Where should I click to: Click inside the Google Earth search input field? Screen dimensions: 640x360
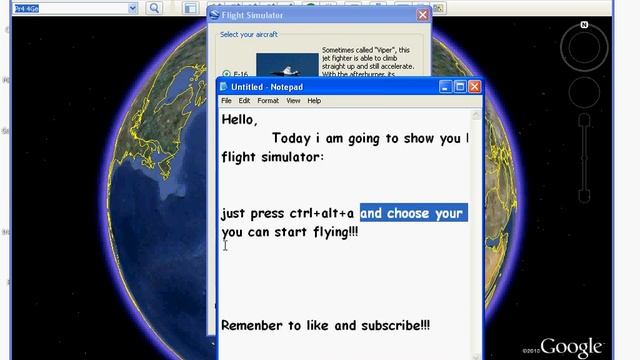[70, 8]
